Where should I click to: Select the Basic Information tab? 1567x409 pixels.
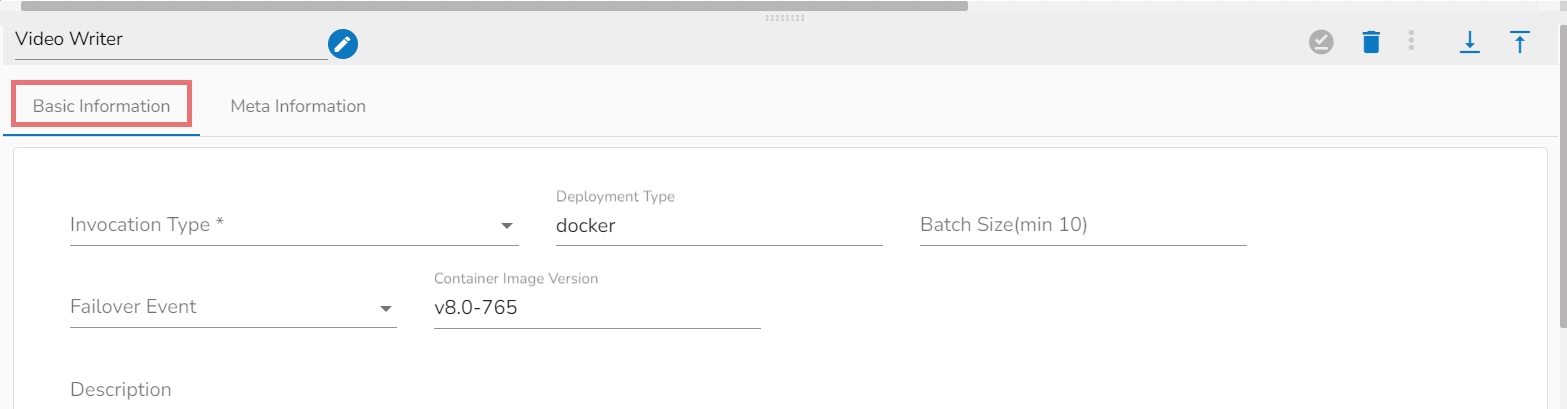point(101,106)
